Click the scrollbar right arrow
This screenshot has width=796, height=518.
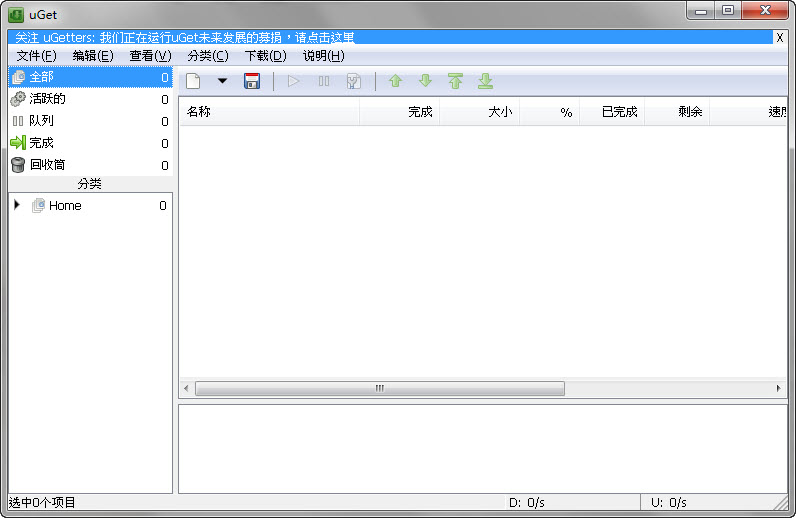point(779,388)
